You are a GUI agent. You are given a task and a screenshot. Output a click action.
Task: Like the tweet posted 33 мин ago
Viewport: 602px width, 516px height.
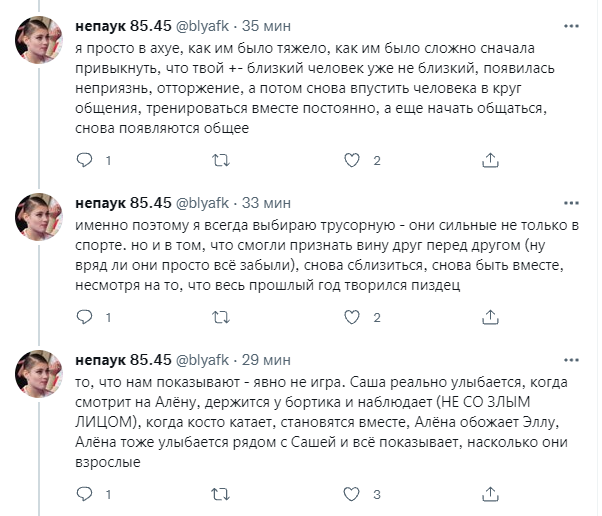click(x=352, y=318)
